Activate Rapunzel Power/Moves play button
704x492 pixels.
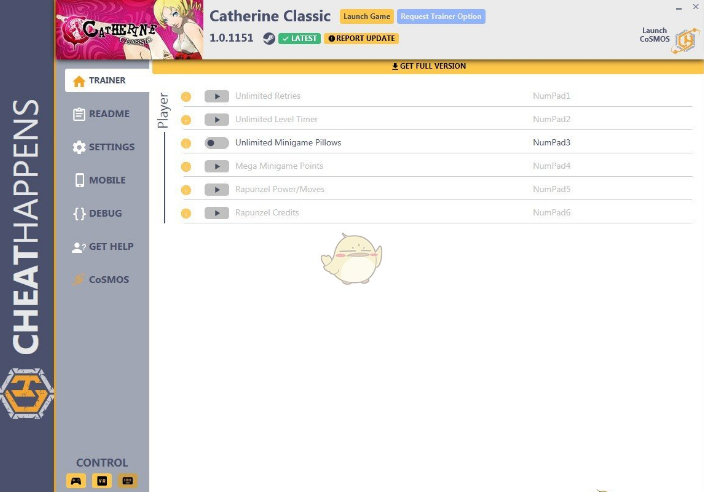217,189
